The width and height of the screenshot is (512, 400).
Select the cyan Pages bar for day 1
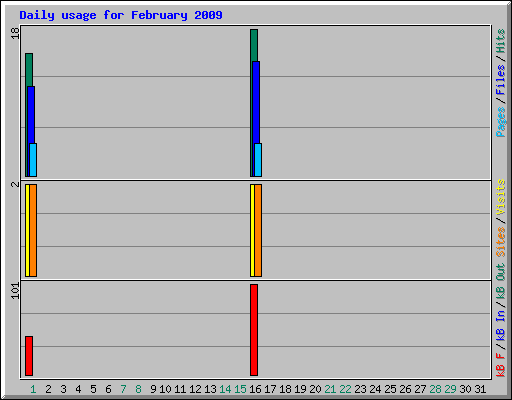click(33, 160)
